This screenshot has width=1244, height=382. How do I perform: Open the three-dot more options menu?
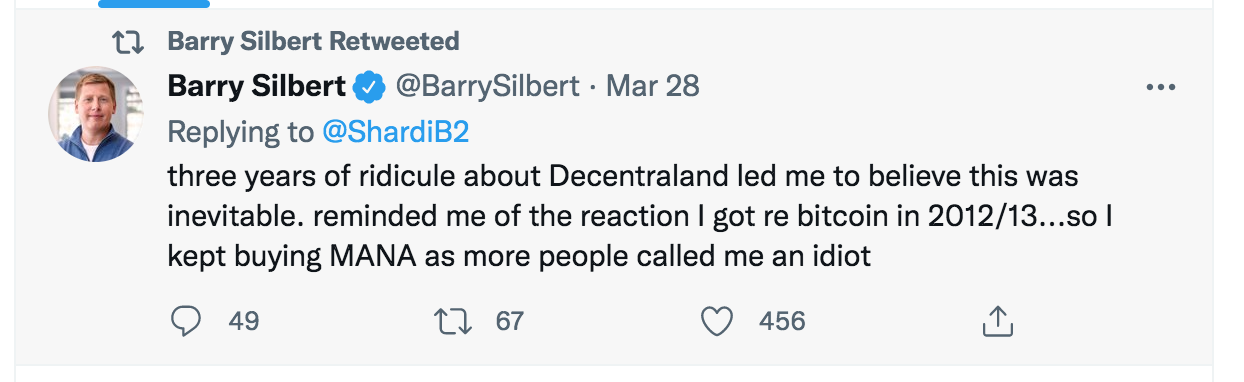point(1159,88)
